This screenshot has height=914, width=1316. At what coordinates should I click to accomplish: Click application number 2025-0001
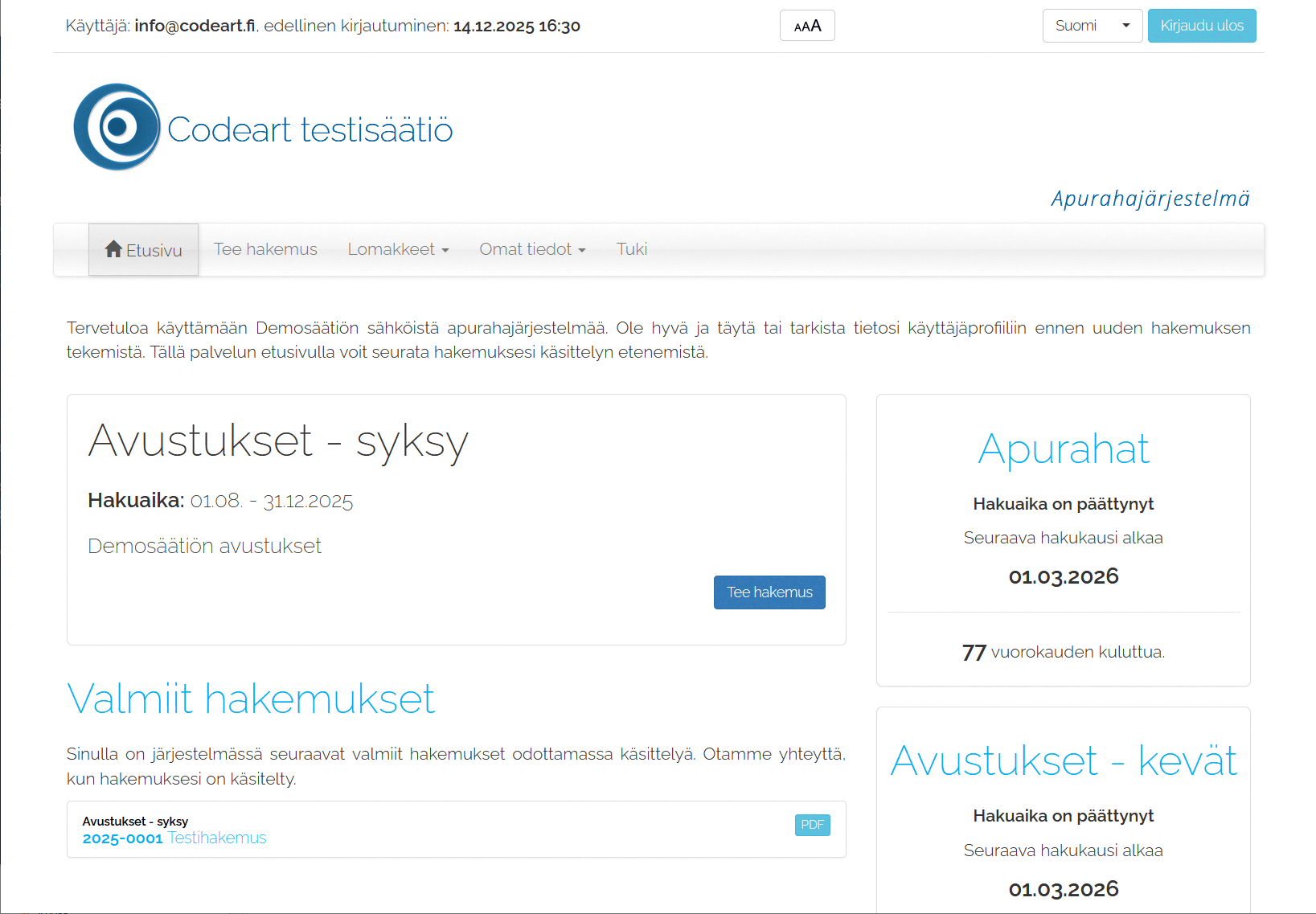coord(122,838)
